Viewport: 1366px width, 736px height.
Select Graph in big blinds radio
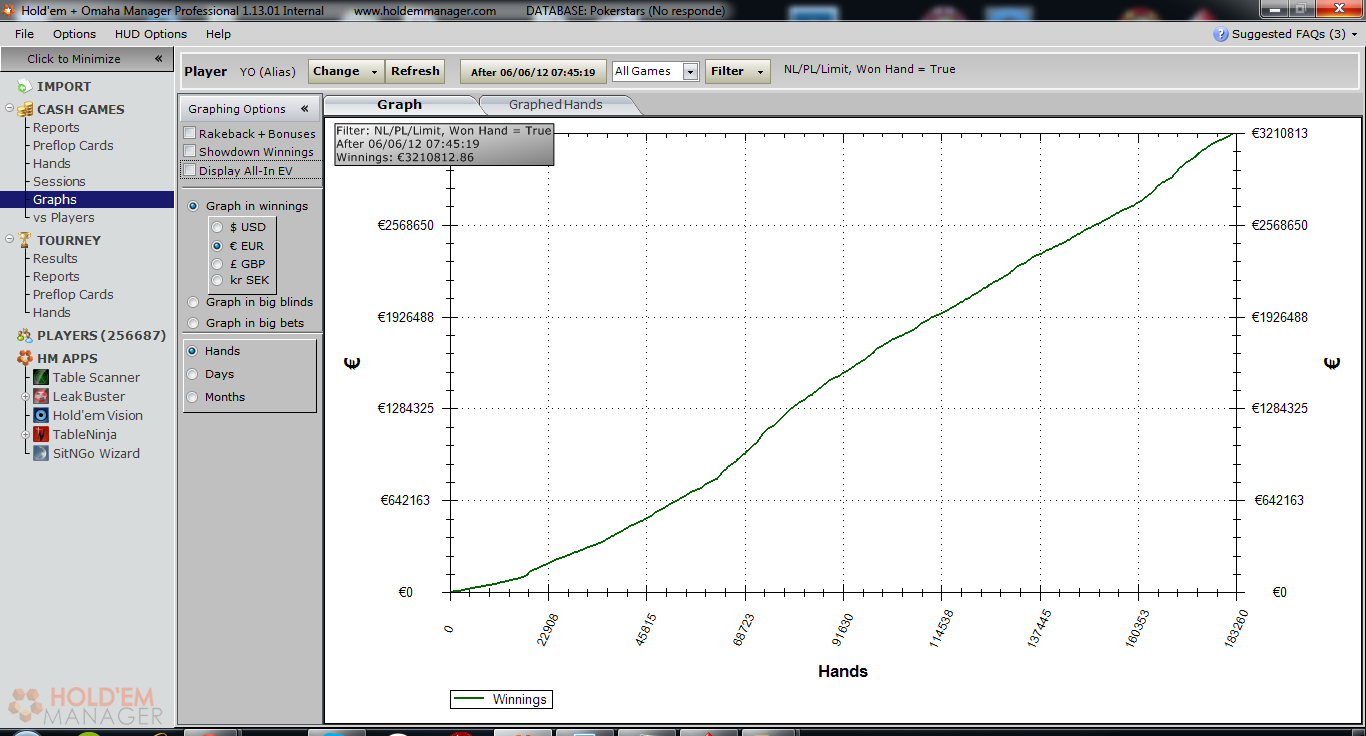point(193,302)
